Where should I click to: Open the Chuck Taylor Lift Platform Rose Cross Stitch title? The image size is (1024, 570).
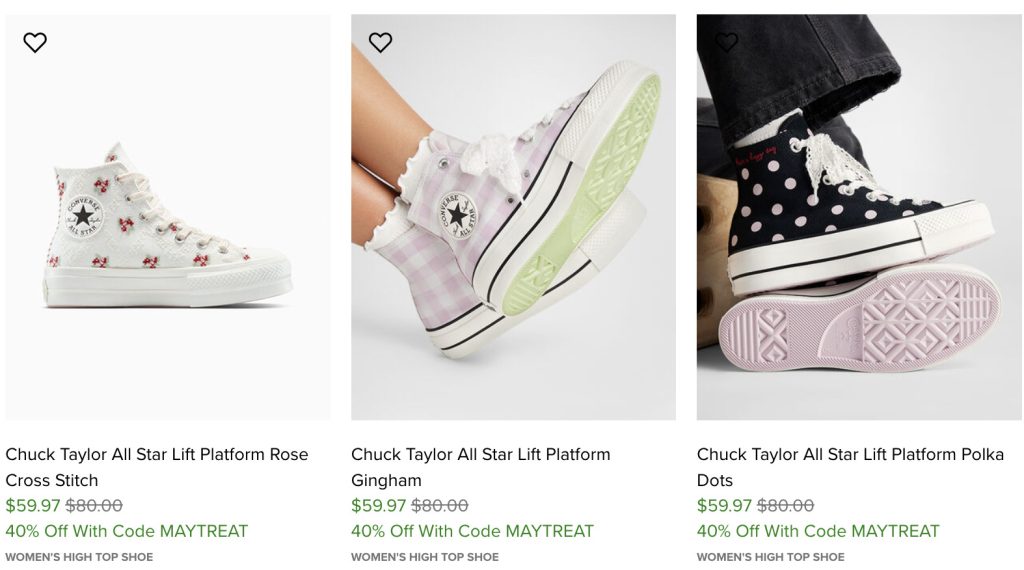click(156, 467)
